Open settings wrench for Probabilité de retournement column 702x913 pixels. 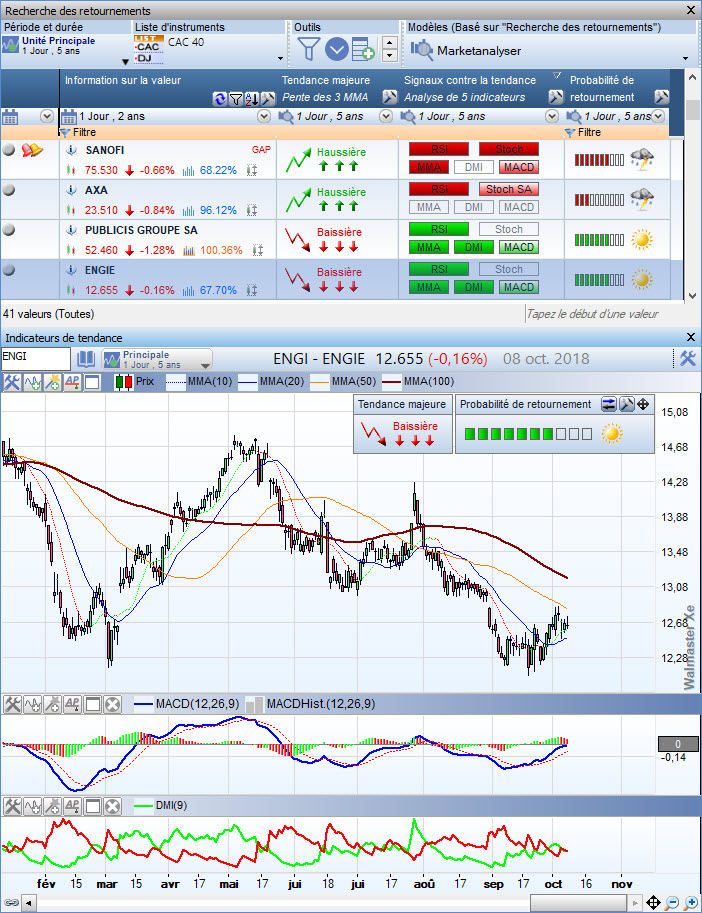(661, 97)
